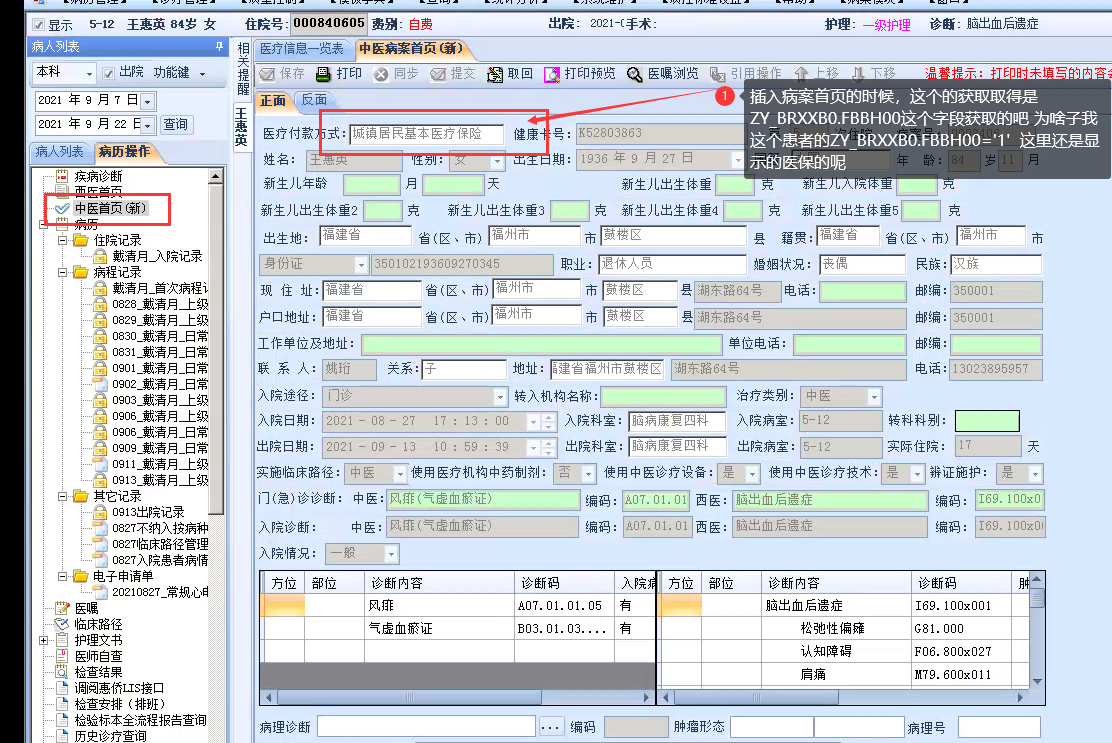The height and width of the screenshot is (743, 1112).
Task: Toggle the 显示 checkbox
Action: click(x=39, y=25)
